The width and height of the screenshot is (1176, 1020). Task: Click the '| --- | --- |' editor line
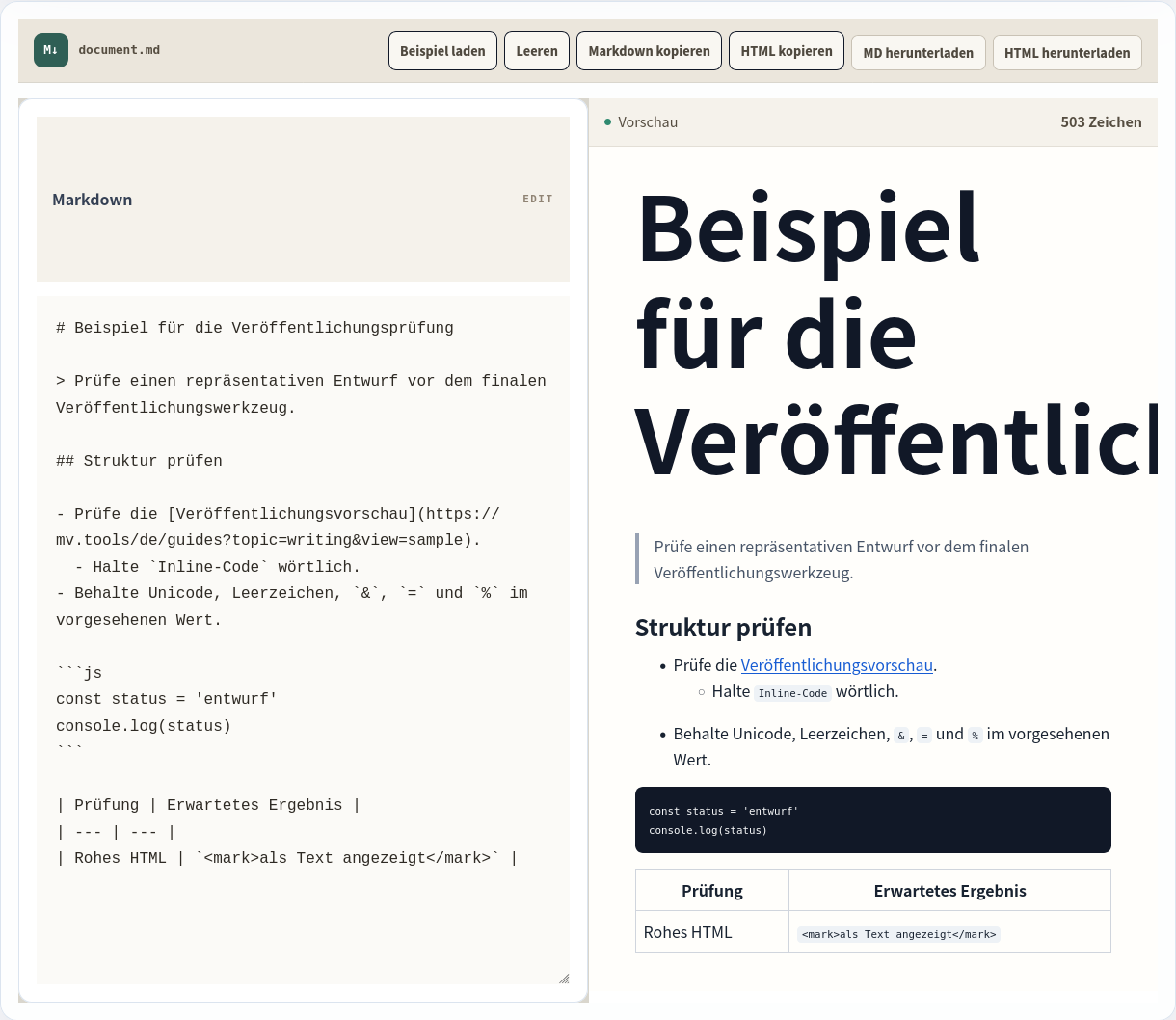tap(116, 832)
